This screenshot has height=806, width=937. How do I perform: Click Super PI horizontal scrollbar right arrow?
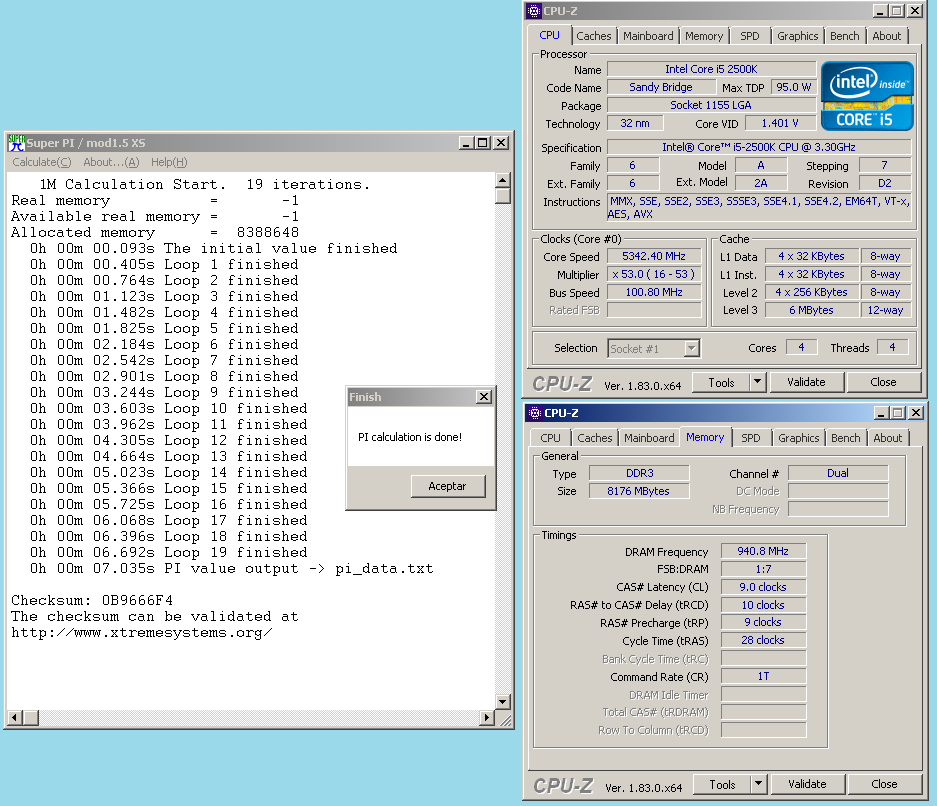pos(487,718)
